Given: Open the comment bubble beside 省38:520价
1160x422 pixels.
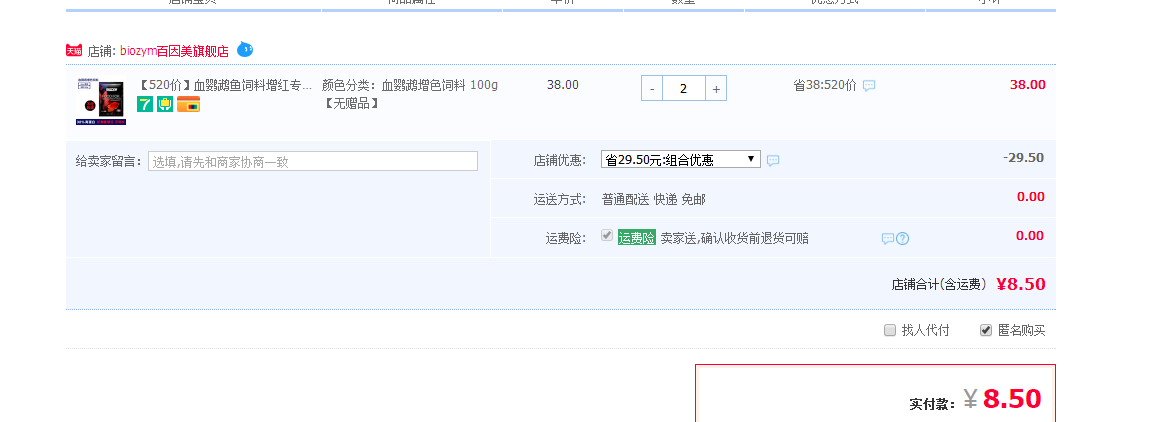Looking at the screenshot, I should click(x=869, y=86).
